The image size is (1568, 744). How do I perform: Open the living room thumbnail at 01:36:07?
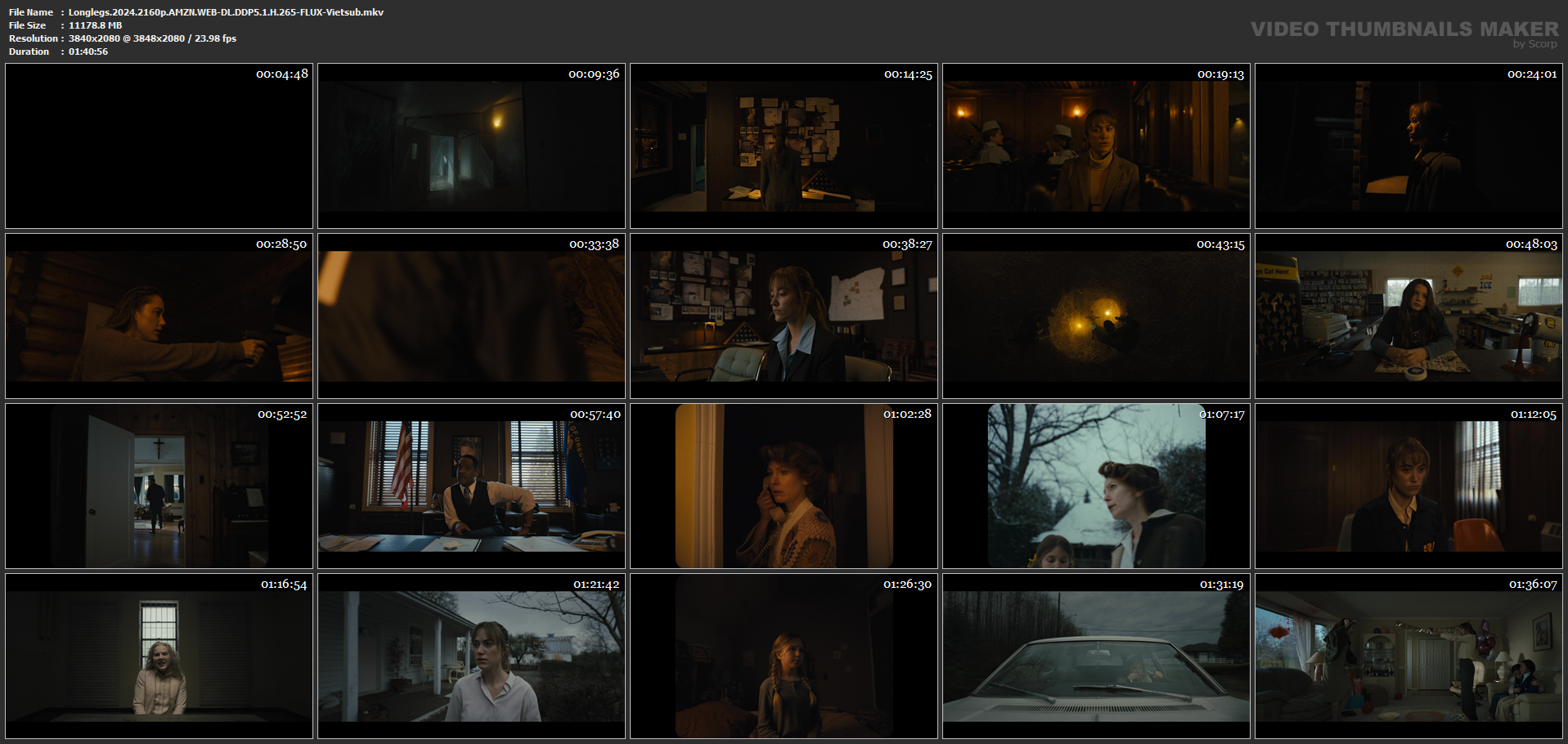(x=1409, y=656)
